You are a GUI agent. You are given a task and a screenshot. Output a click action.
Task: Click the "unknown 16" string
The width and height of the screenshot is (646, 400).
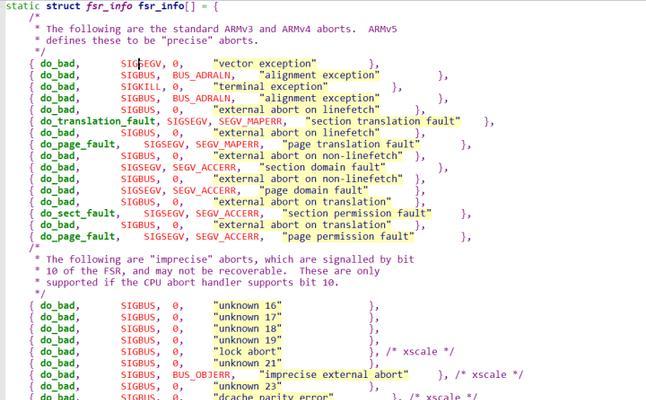(x=247, y=305)
